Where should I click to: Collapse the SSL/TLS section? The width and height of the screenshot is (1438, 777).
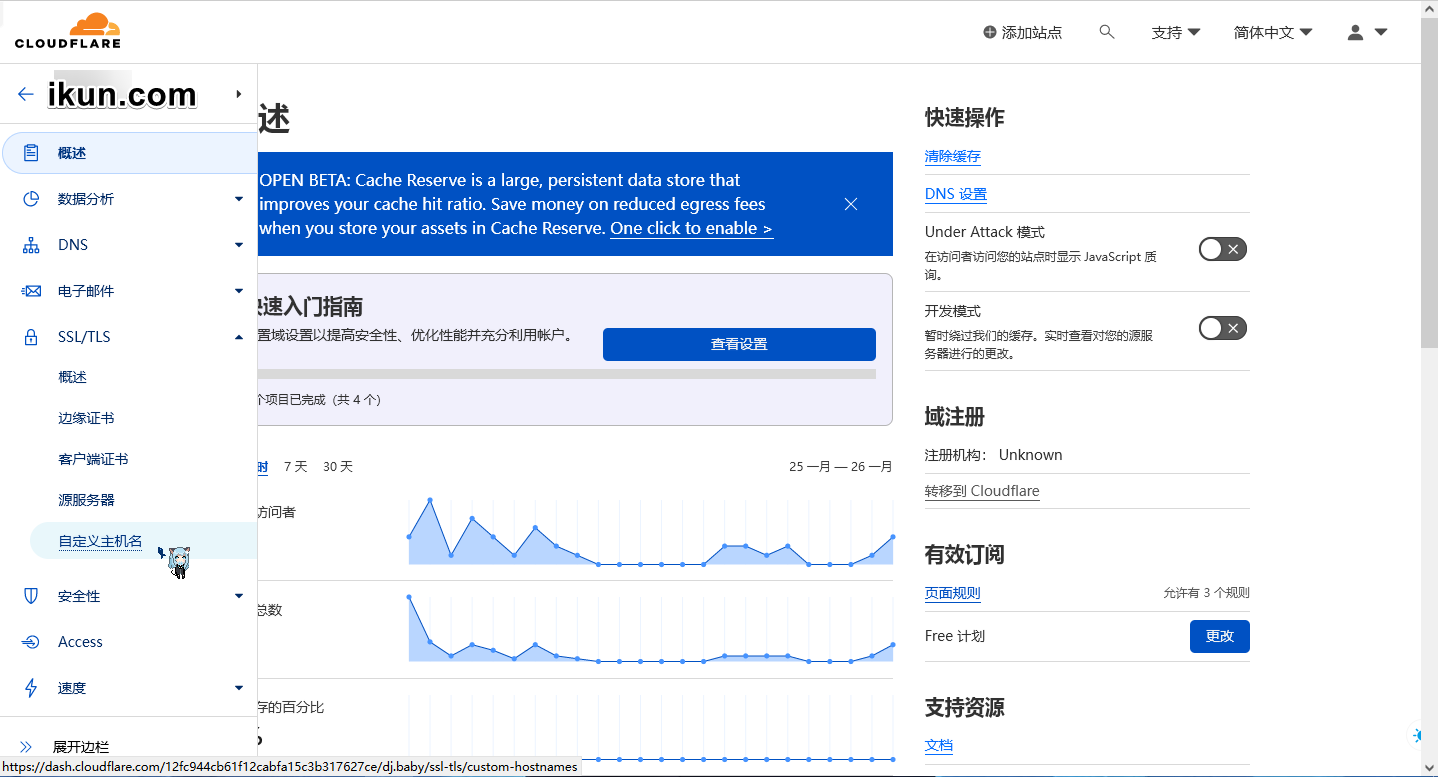pyautogui.click(x=239, y=337)
